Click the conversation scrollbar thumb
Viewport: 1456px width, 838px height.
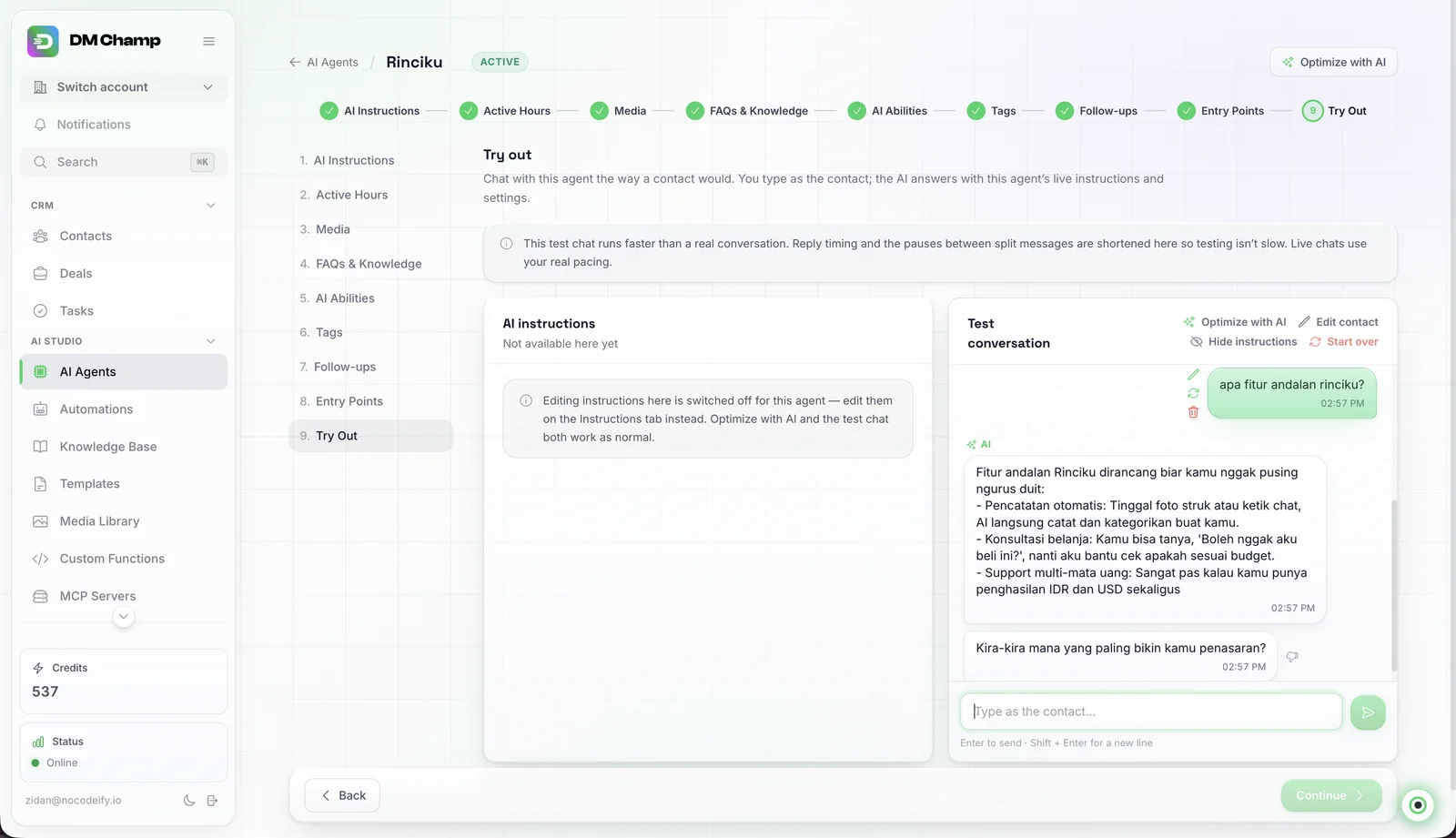(1393, 585)
